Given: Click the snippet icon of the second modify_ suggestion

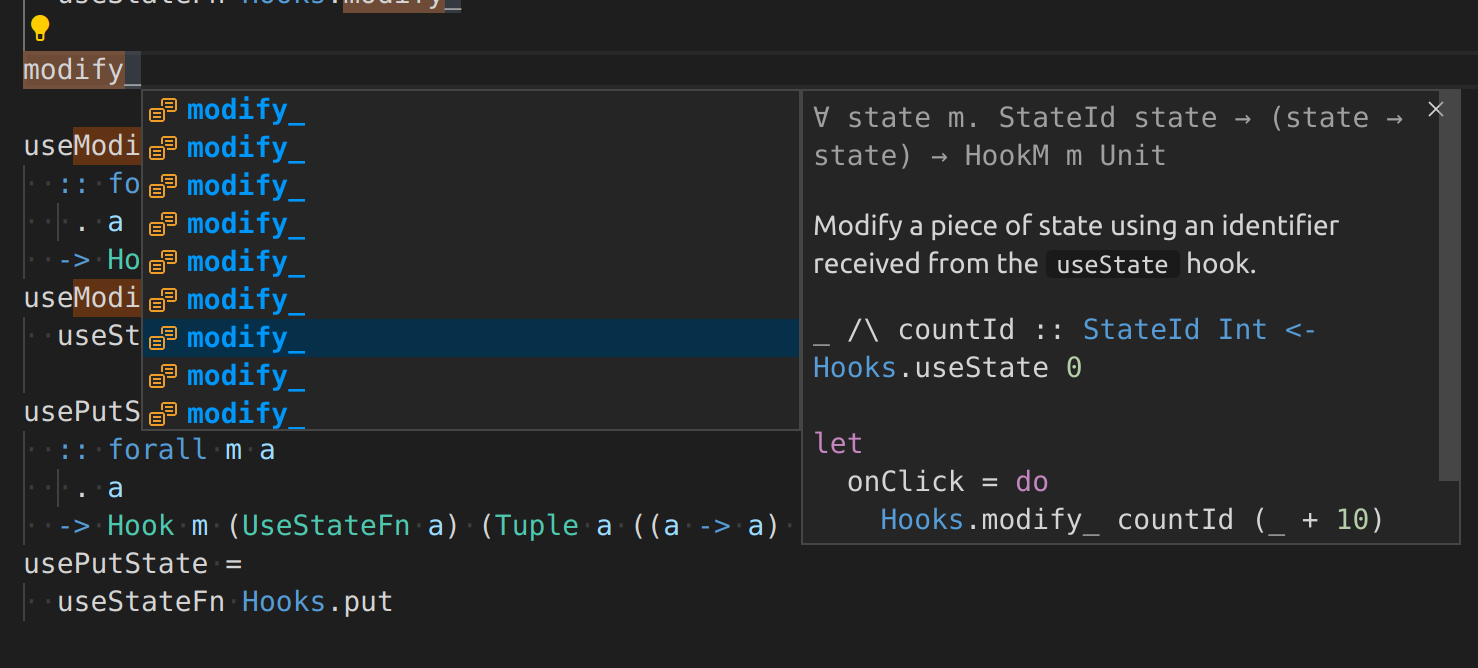Looking at the screenshot, I should [x=162, y=147].
